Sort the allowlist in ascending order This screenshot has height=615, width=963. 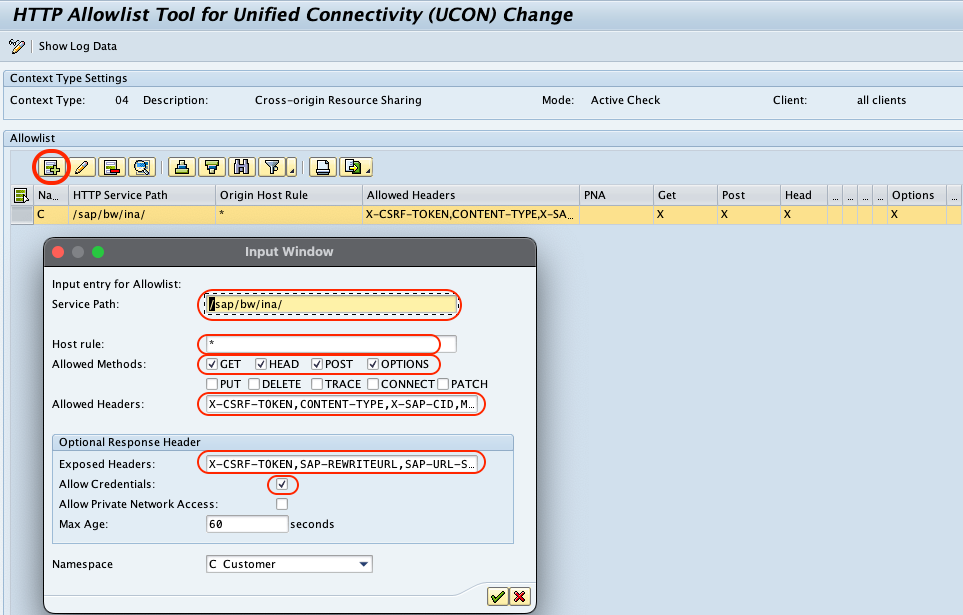click(182, 167)
